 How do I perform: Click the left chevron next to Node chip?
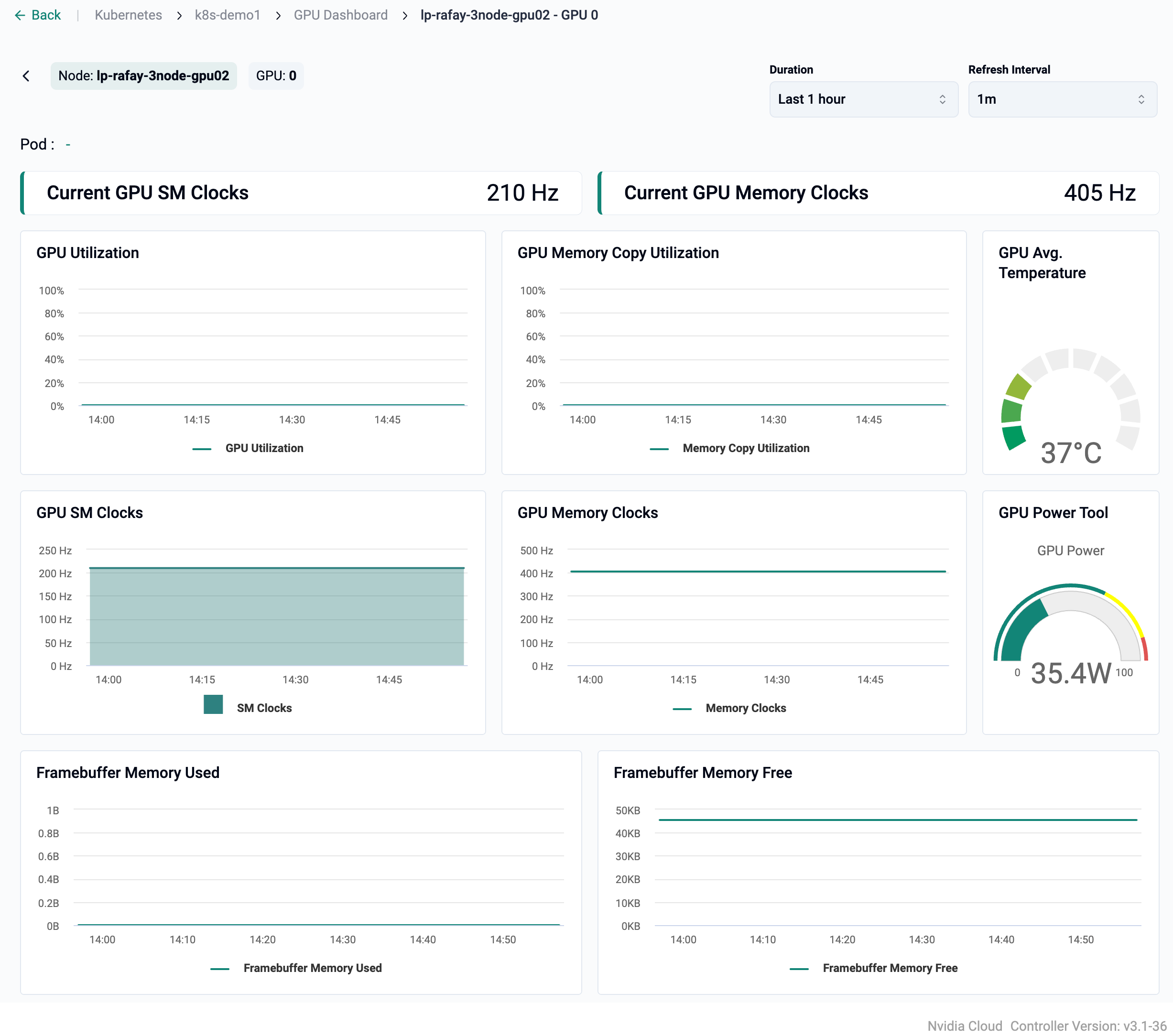coord(26,76)
